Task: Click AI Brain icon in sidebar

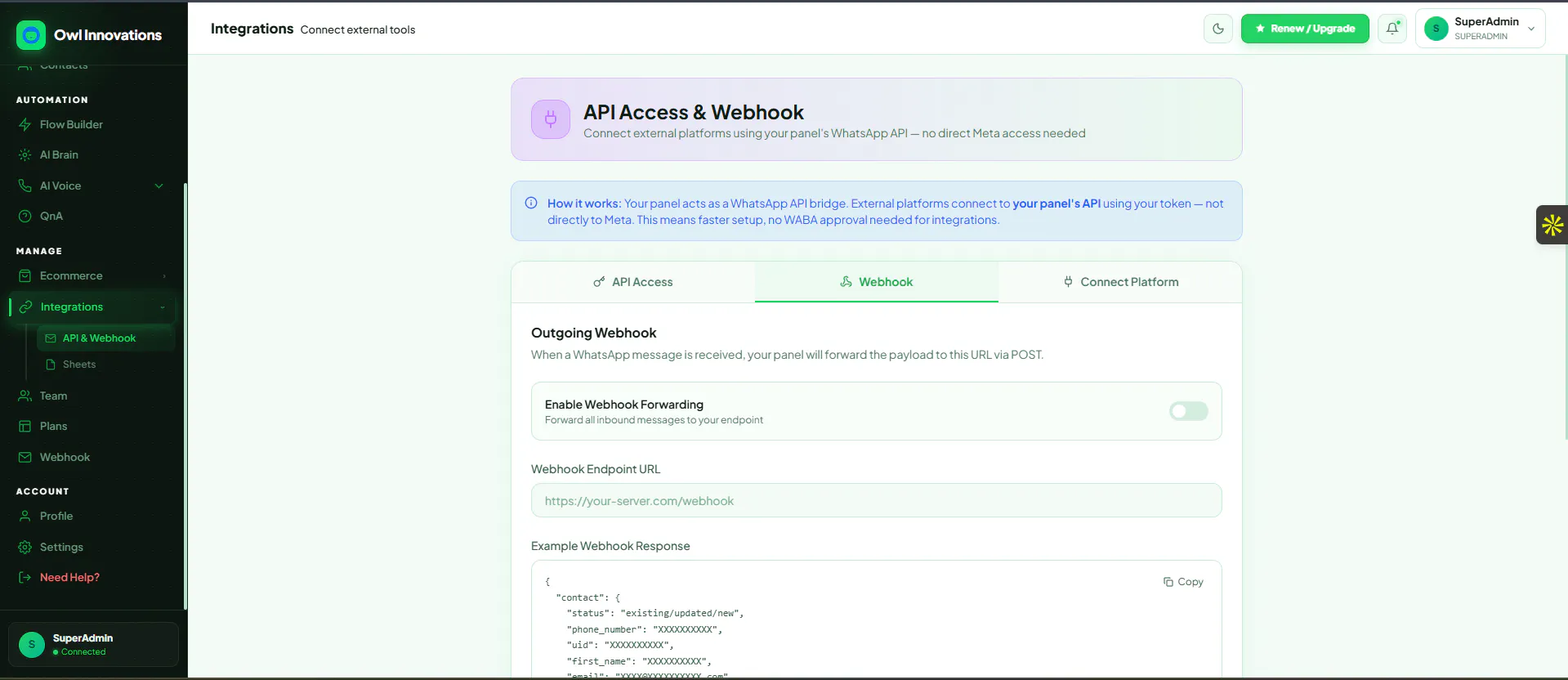Action: (x=25, y=154)
